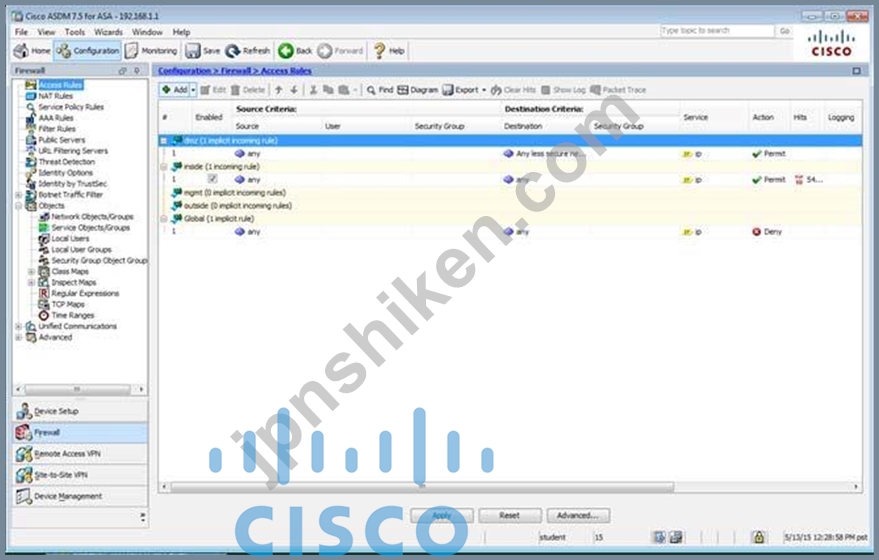Image resolution: width=879 pixels, height=560 pixels.
Task: Expand the Unified Communications node
Action: pyautogui.click(x=18, y=326)
